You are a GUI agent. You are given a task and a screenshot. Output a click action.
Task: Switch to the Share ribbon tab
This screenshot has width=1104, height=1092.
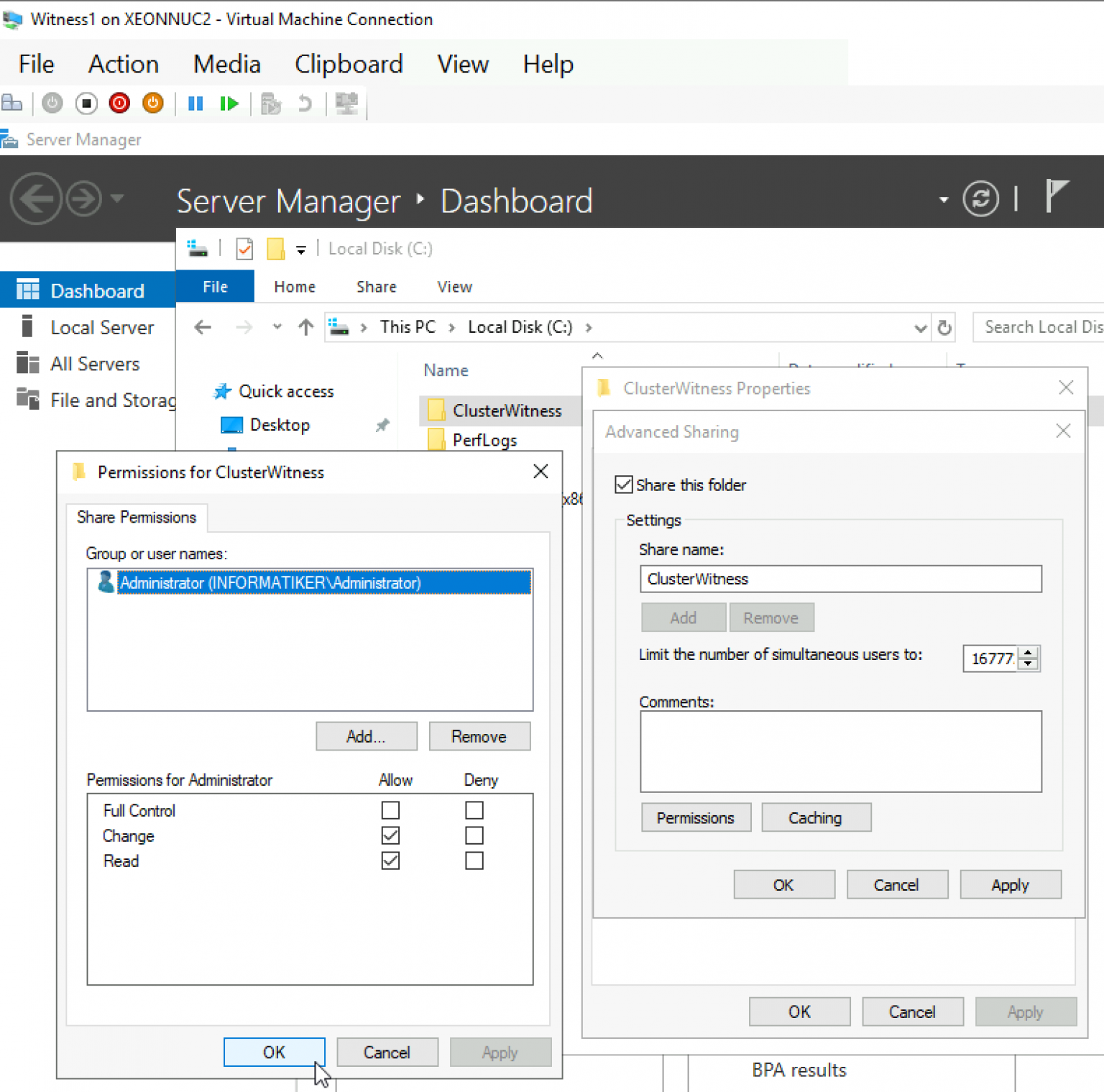pyautogui.click(x=376, y=286)
